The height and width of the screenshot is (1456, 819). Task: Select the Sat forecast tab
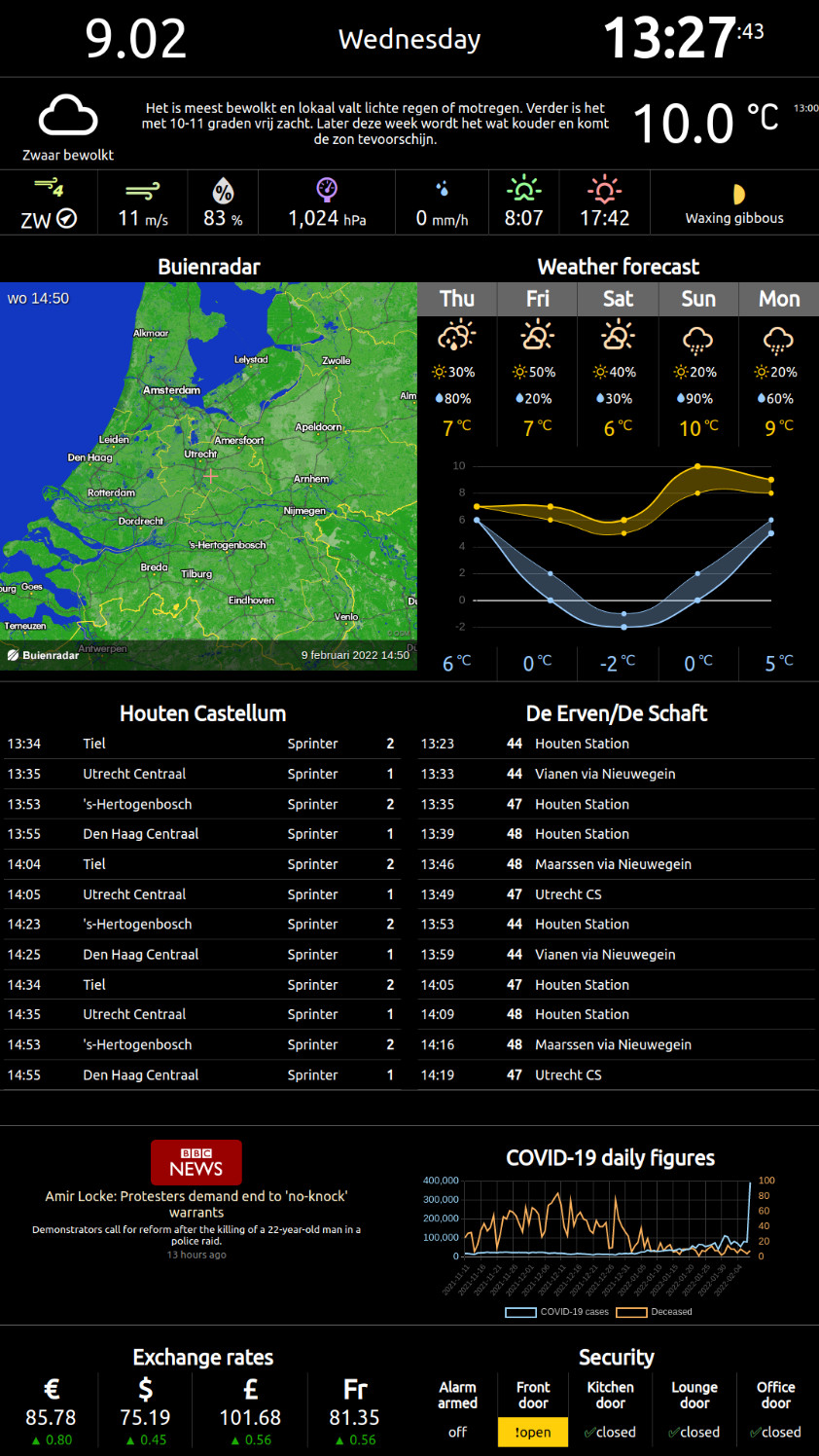(x=618, y=299)
